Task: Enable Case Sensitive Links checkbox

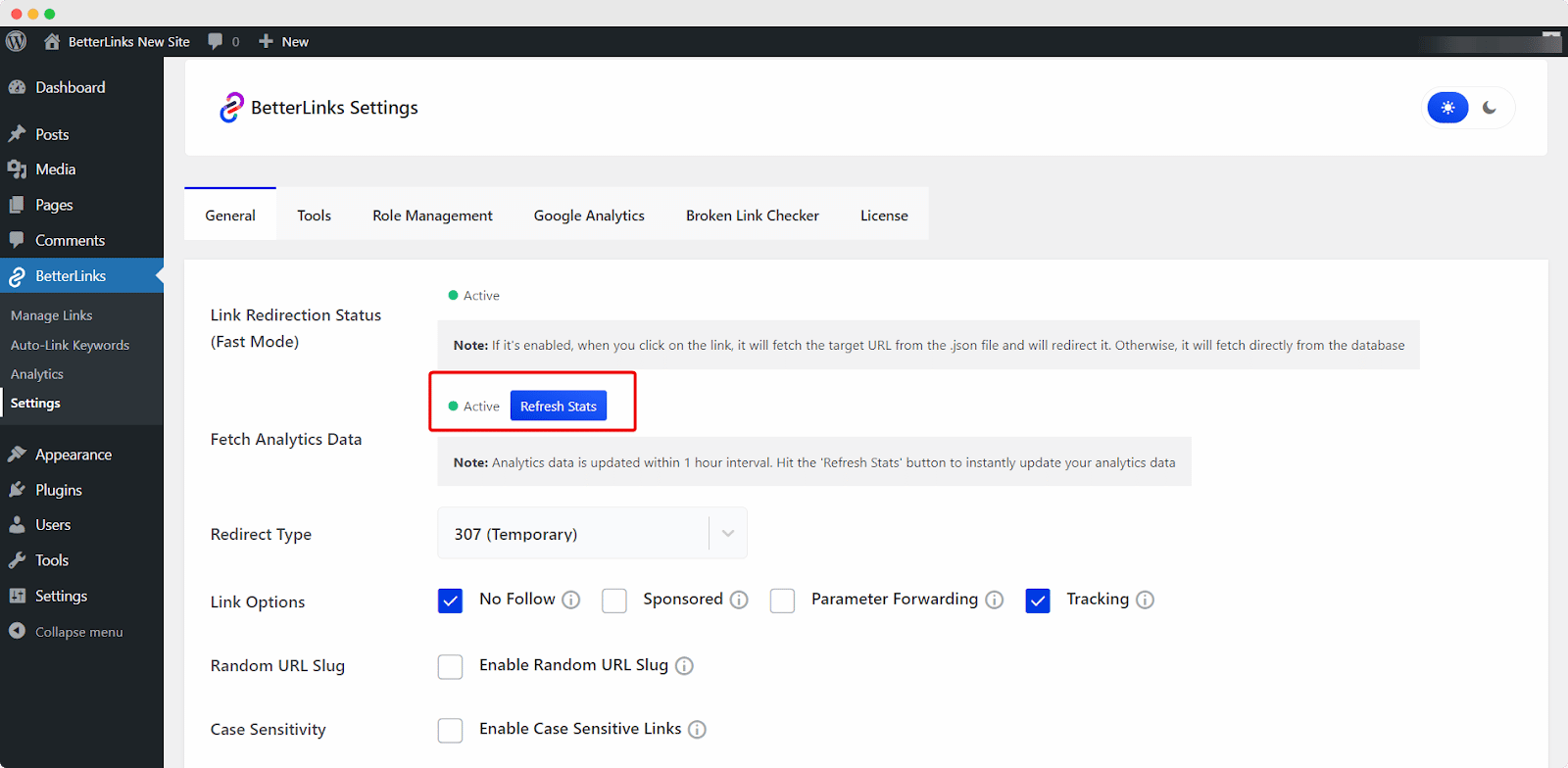Action: tap(450, 731)
